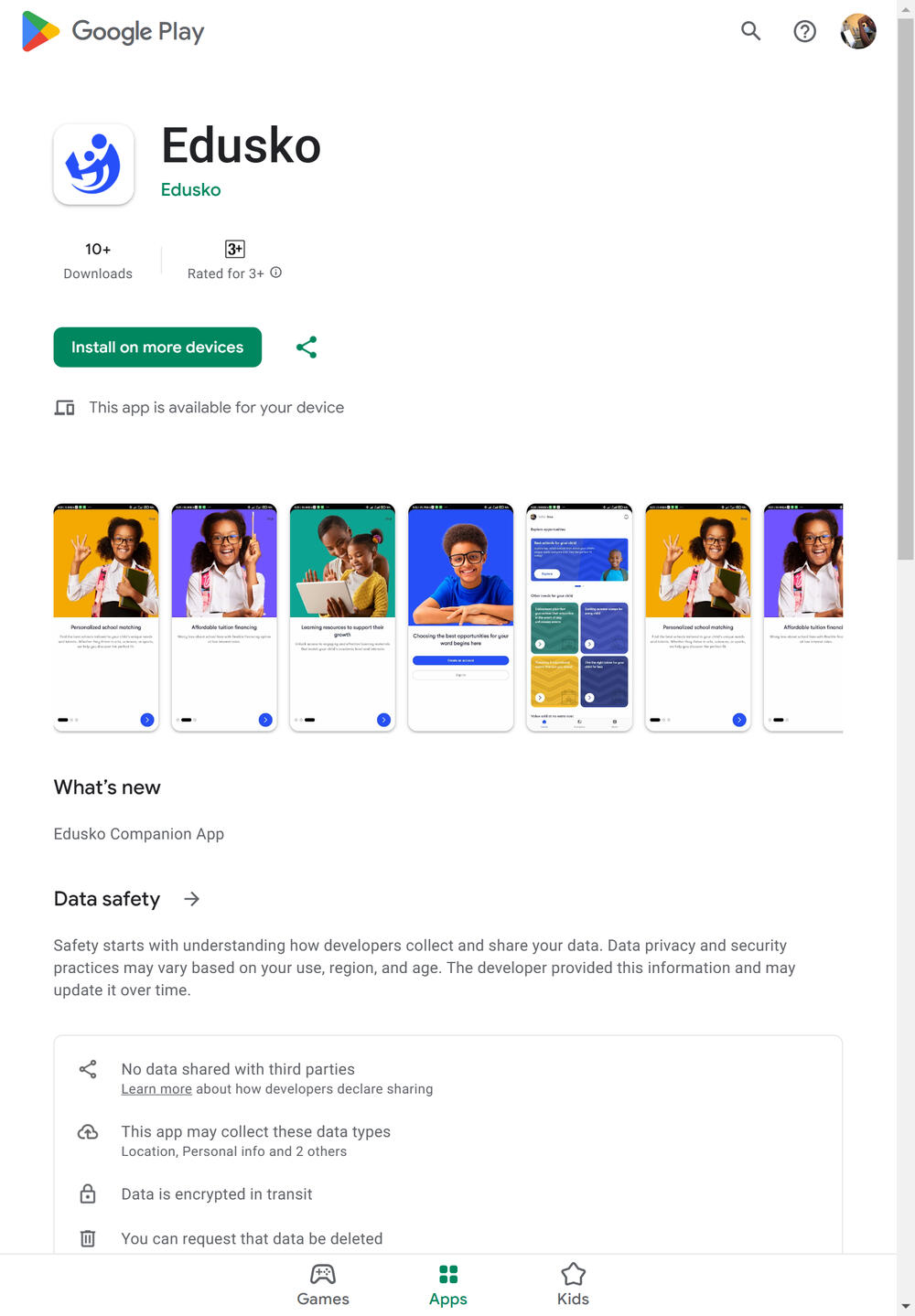Click the Edusko app icon

94,165
